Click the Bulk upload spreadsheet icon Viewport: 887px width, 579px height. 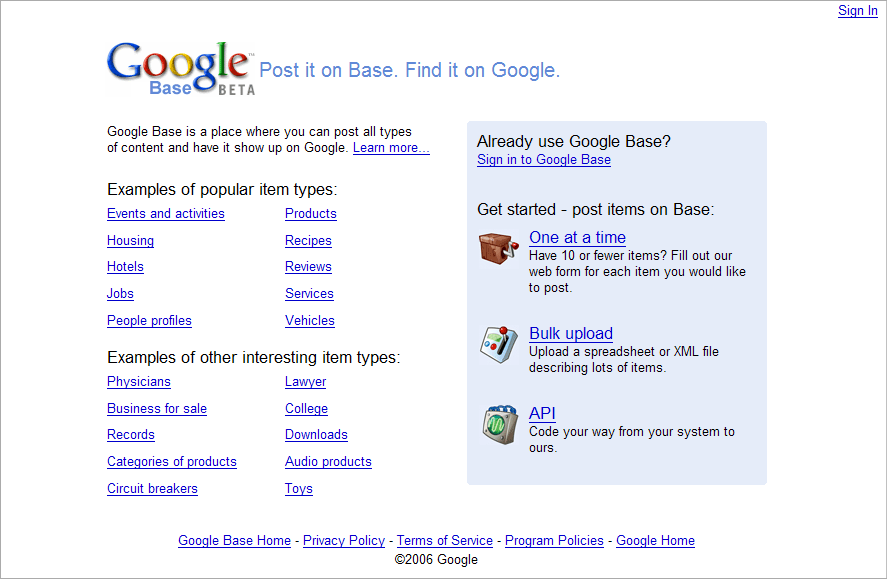(x=498, y=344)
